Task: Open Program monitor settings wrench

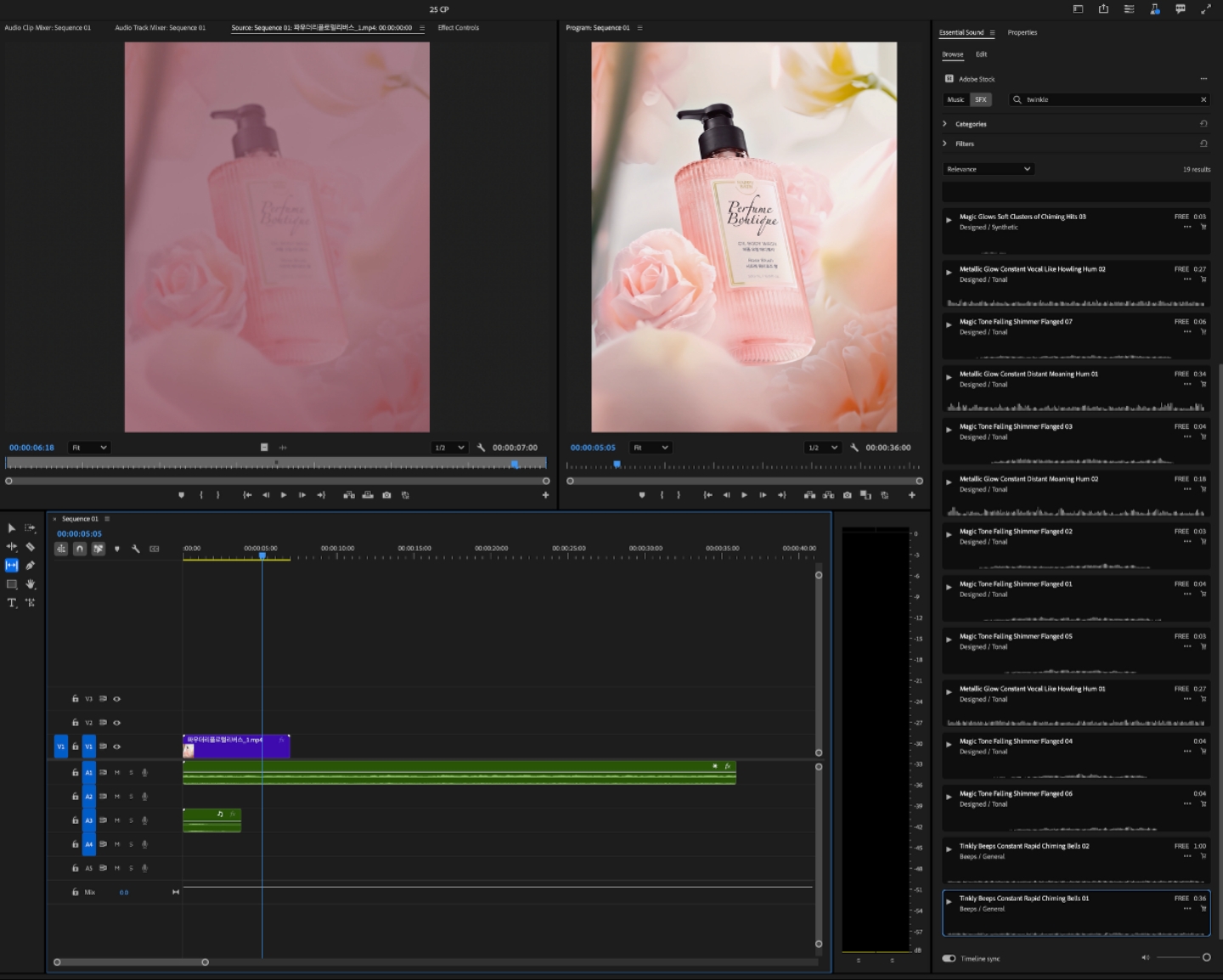Action: [x=854, y=448]
